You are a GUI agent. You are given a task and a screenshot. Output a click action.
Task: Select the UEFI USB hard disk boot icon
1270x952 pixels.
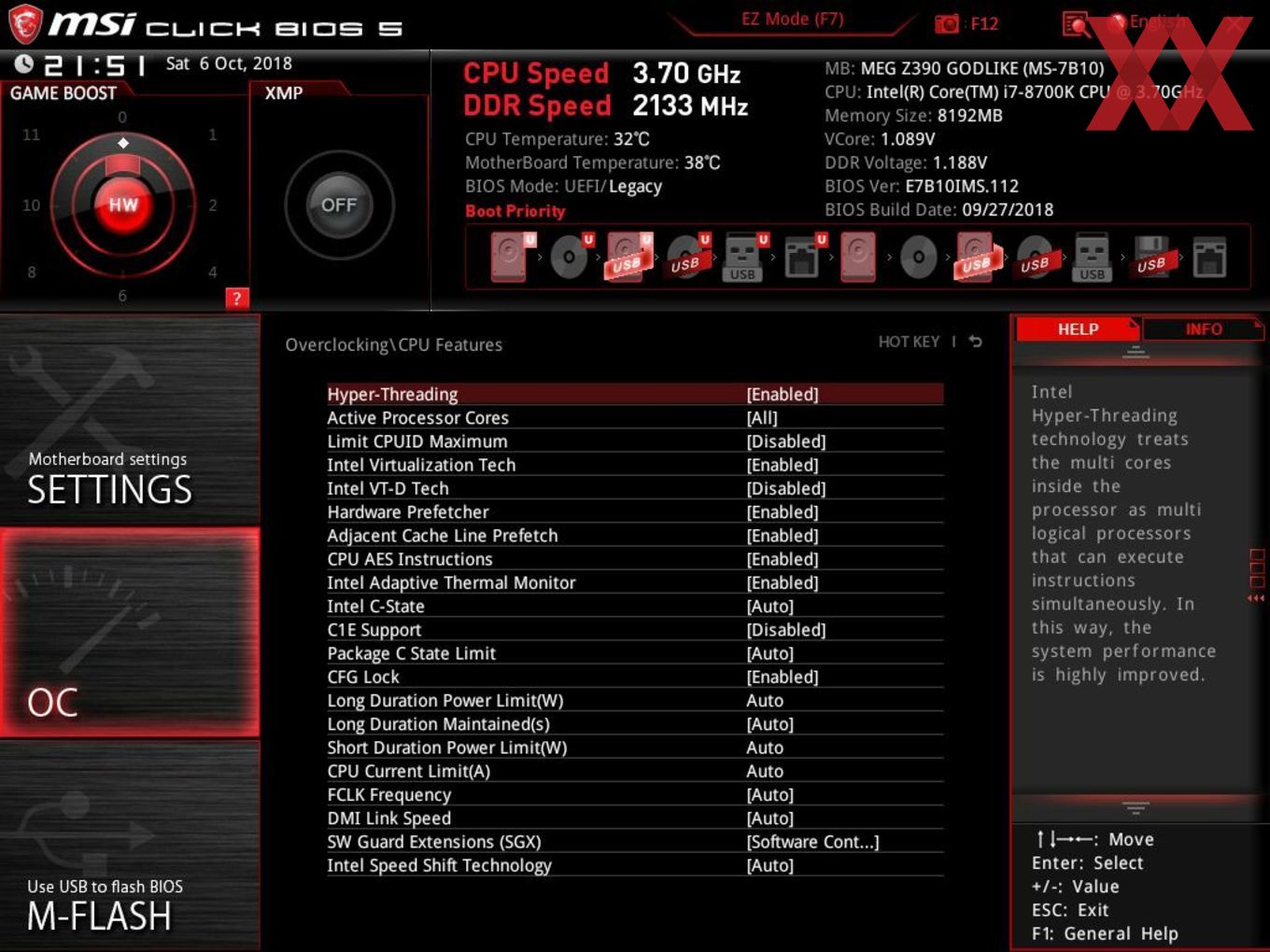click(628, 257)
